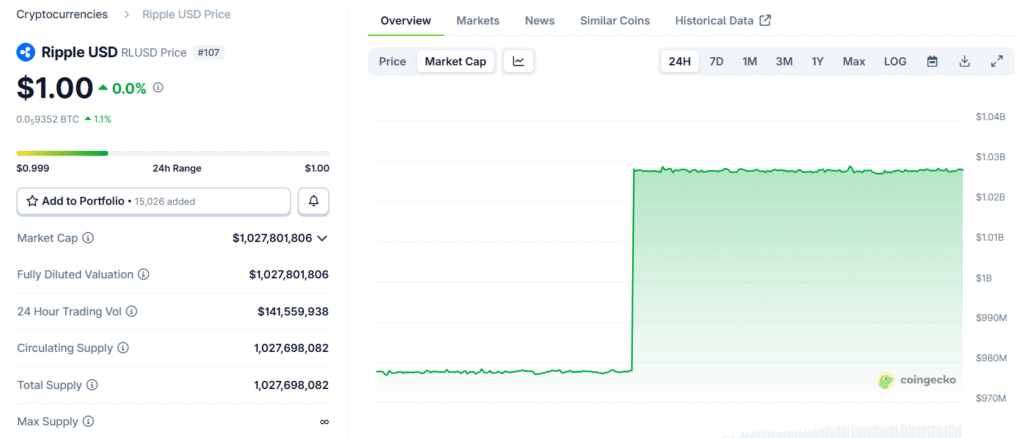
Task: Click the 24h Range progress bar
Action: (x=173, y=153)
